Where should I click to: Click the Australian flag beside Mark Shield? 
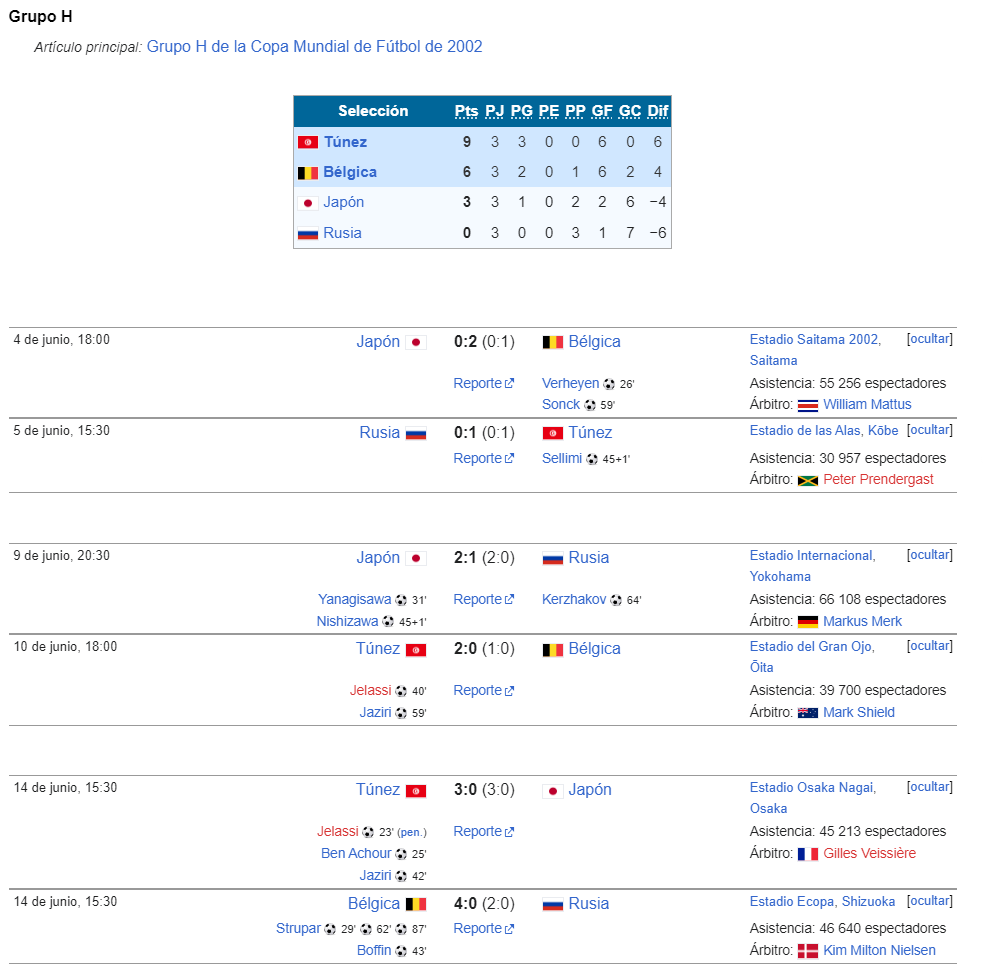(807, 713)
